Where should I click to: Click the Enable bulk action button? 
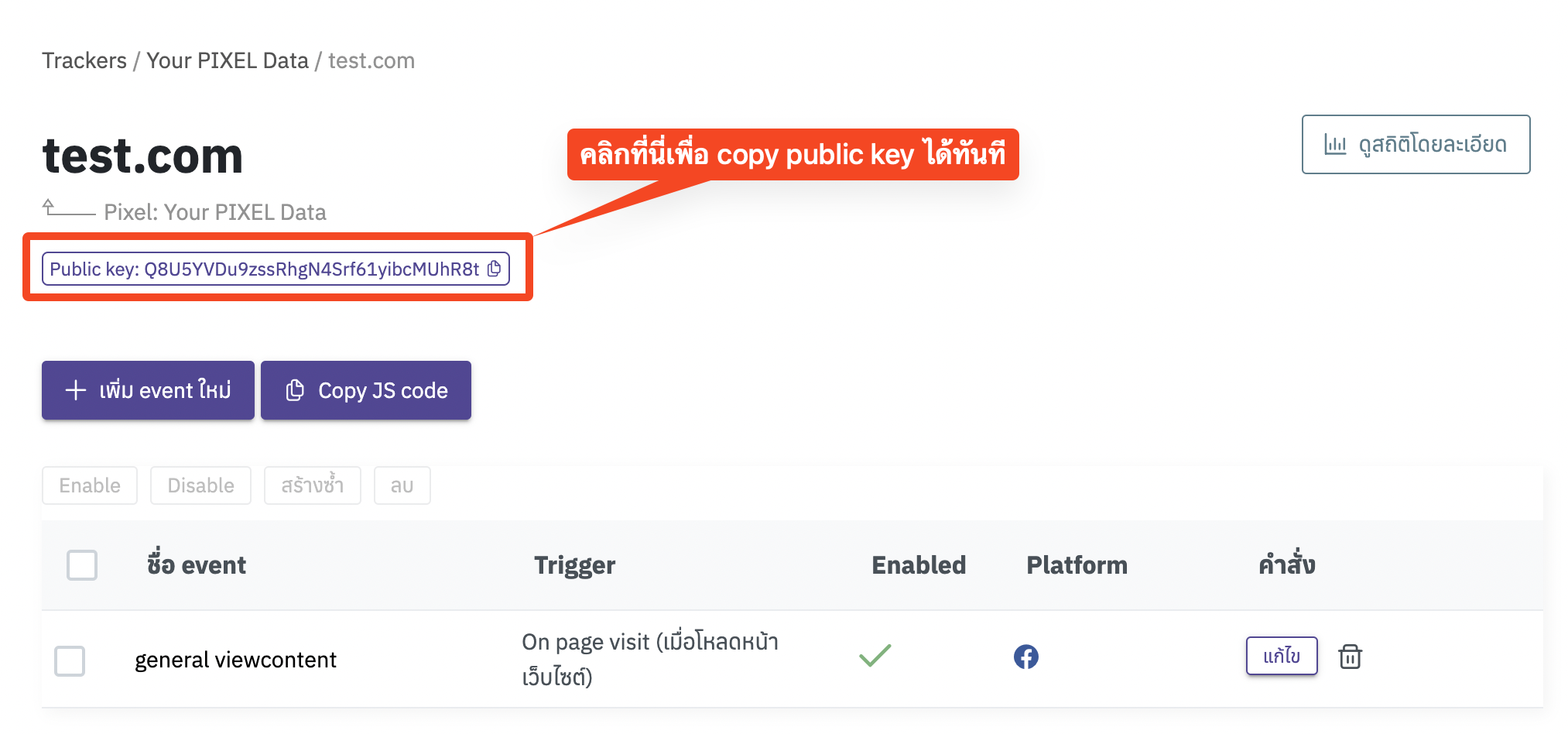(89, 485)
